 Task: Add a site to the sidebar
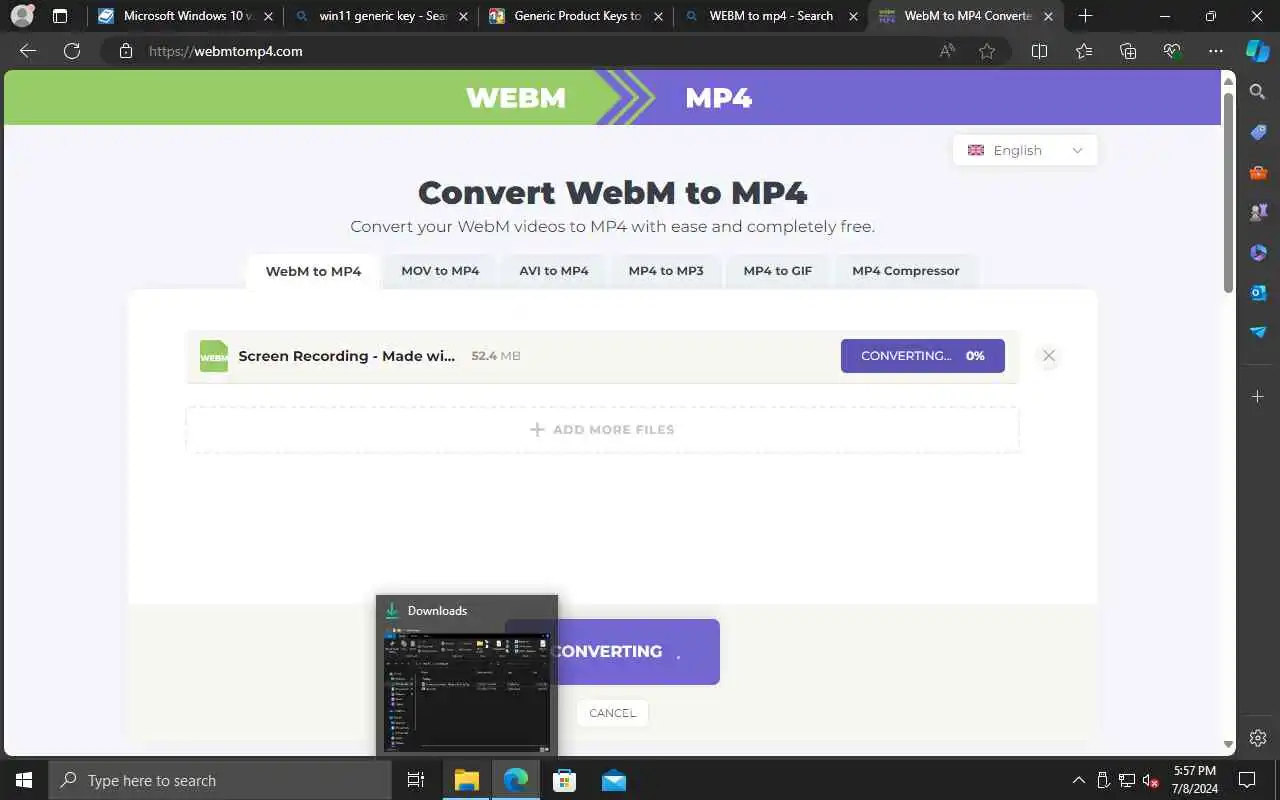click(1258, 397)
